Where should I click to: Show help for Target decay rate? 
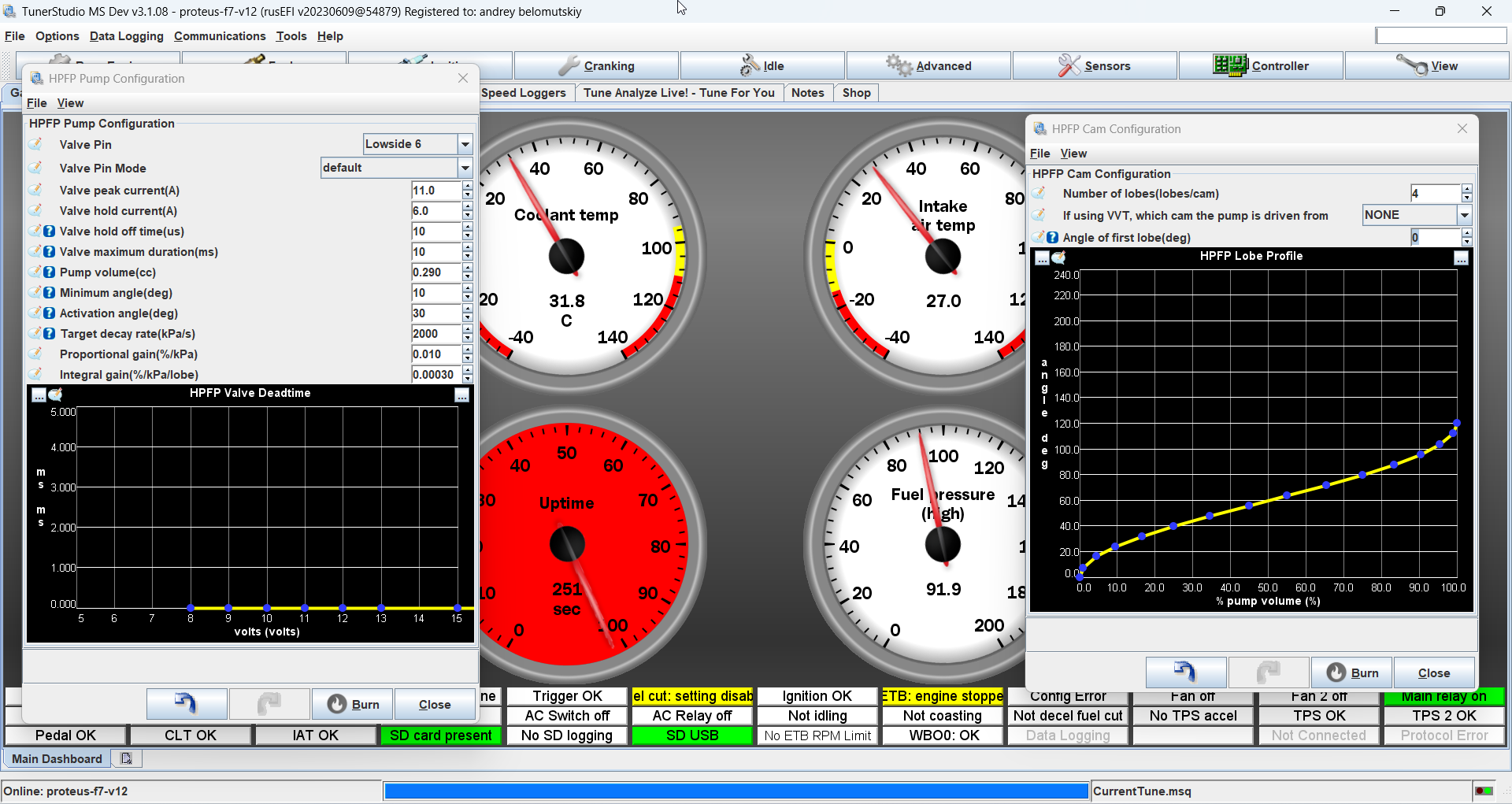tap(49, 333)
